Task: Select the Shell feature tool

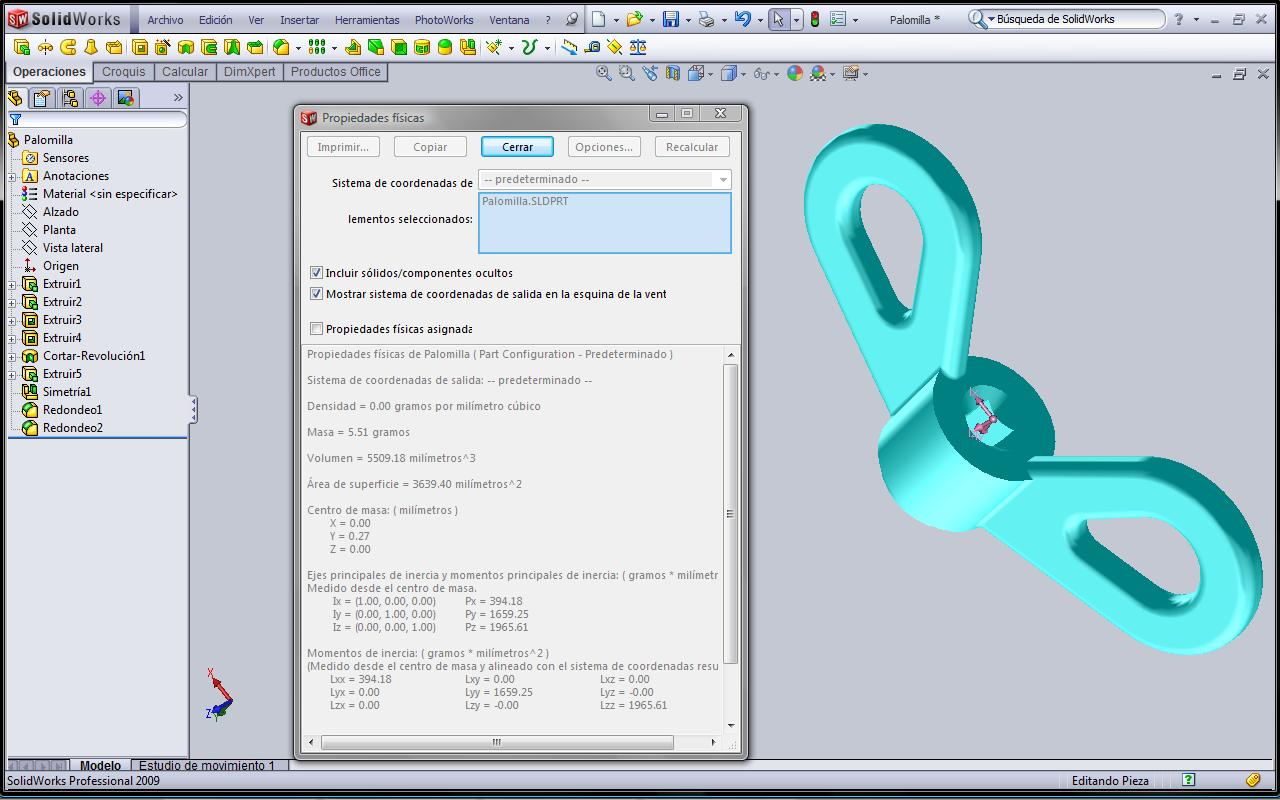Action: [x=398, y=47]
